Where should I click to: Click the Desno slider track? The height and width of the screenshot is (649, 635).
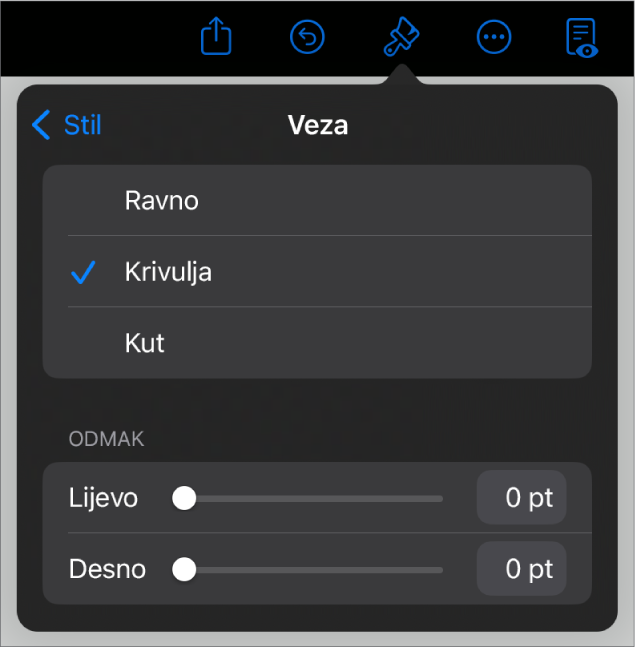(x=320, y=570)
